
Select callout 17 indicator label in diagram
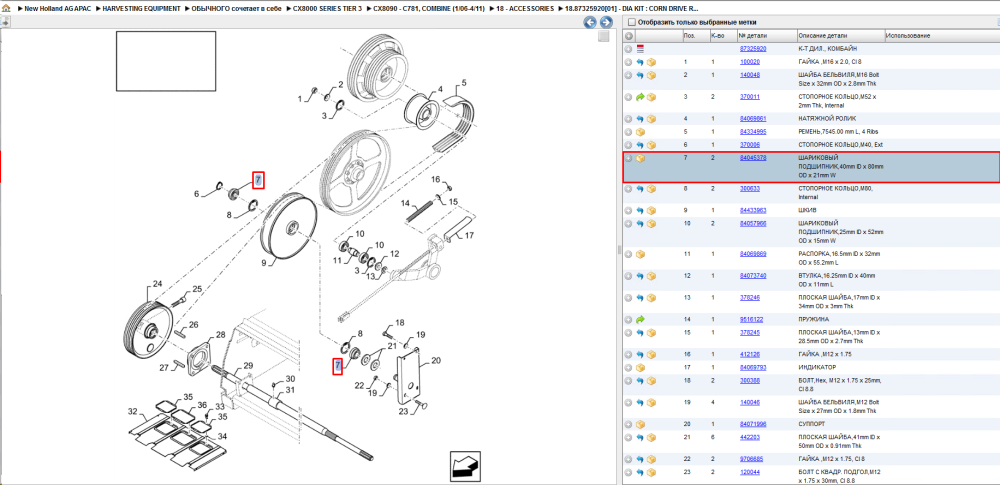(469, 235)
